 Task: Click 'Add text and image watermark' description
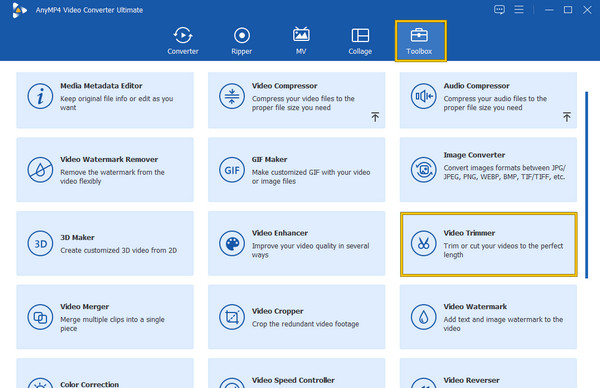tap(503, 324)
